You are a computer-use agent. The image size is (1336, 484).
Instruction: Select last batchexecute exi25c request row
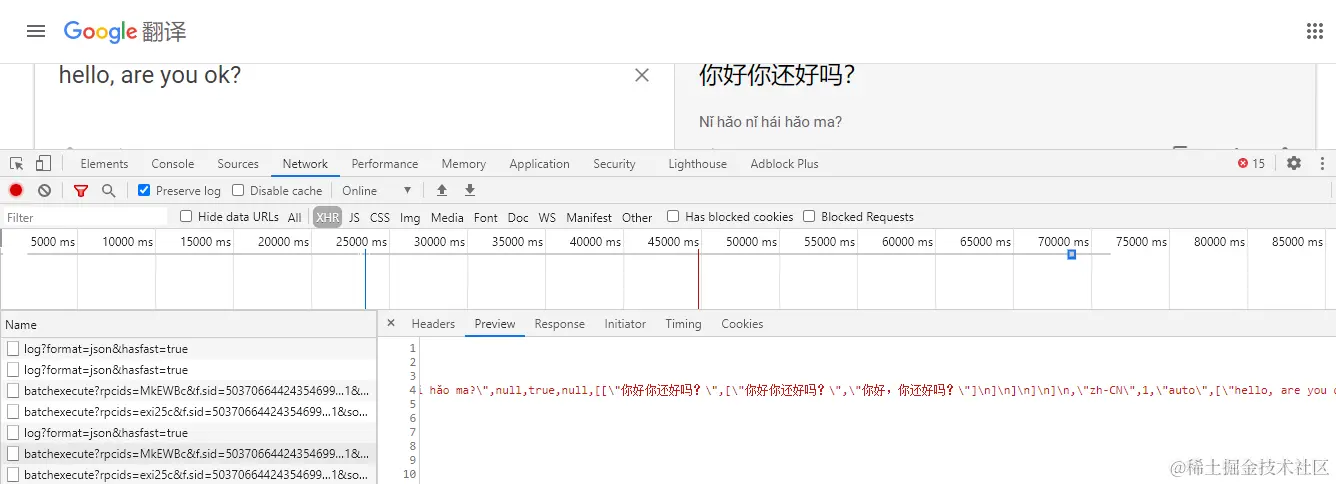(x=188, y=475)
